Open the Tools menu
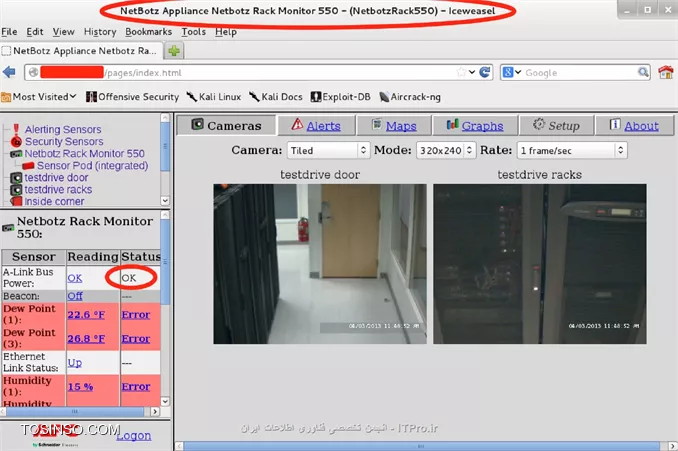The width and height of the screenshot is (678, 451). 193,32
